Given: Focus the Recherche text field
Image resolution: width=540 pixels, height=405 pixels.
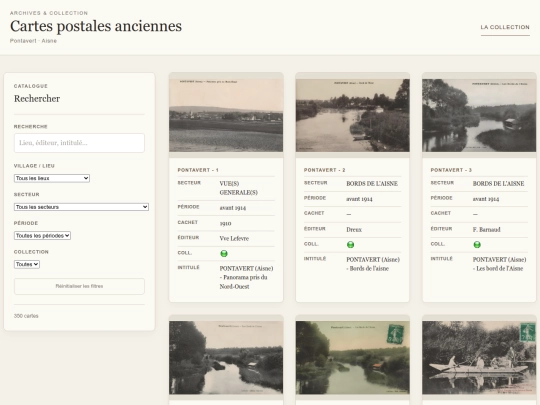Looking at the screenshot, I should [x=79, y=143].
